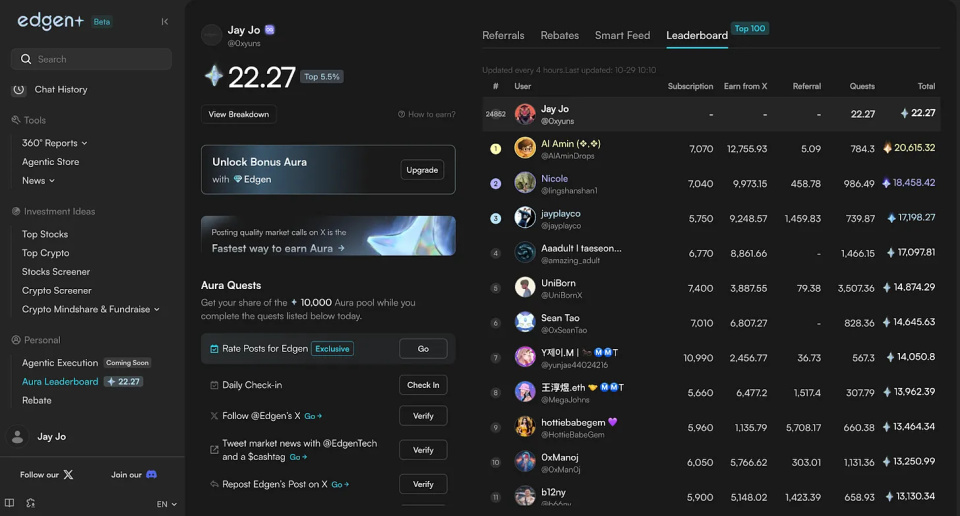The width and height of the screenshot is (960, 516).
Task: Click the badge icon beside Jay Jo name
Action: [269, 29]
